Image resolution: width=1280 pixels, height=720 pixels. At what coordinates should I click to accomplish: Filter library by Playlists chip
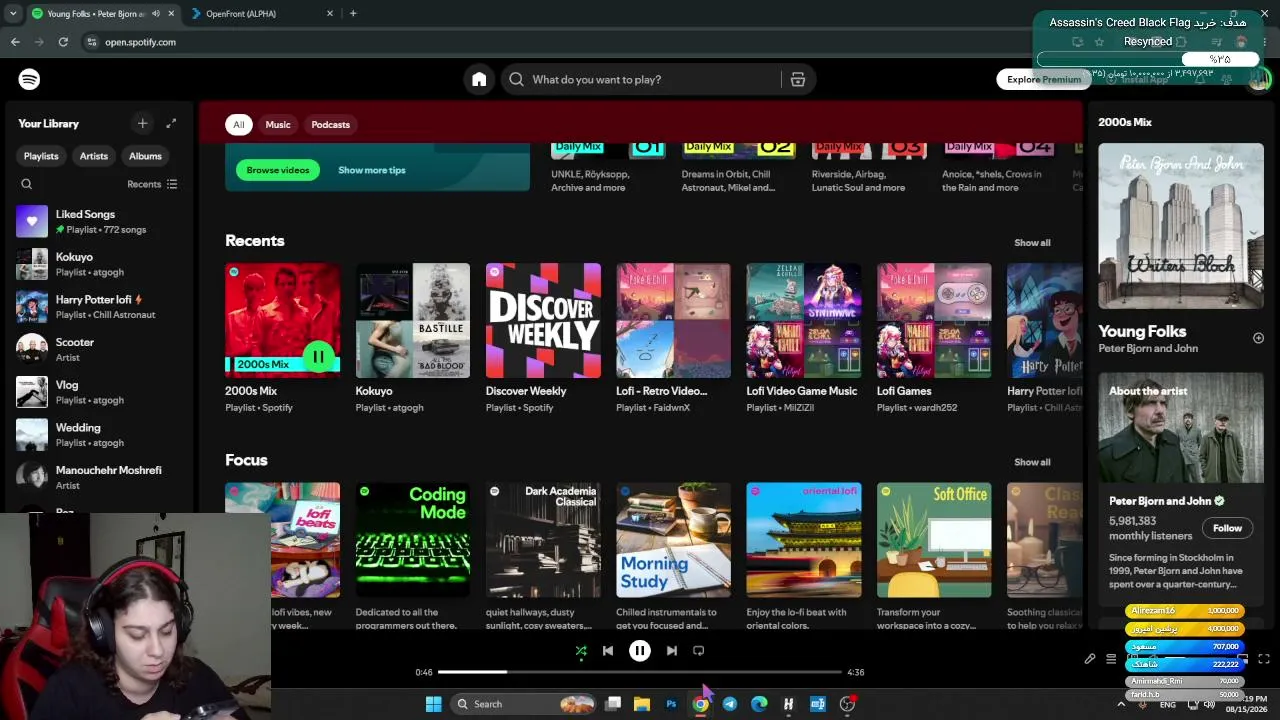[41, 156]
